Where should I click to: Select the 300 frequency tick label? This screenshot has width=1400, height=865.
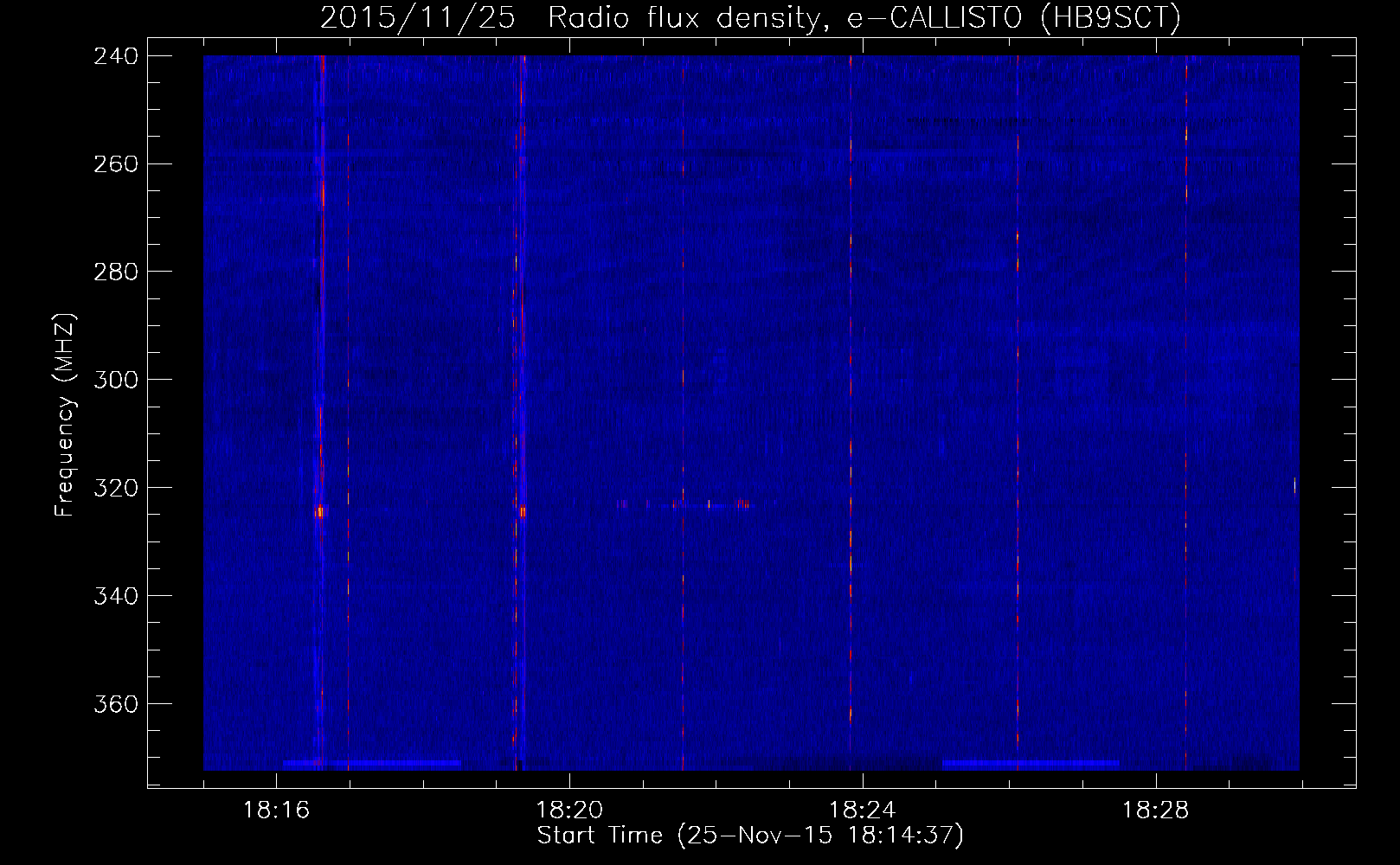click(115, 381)
